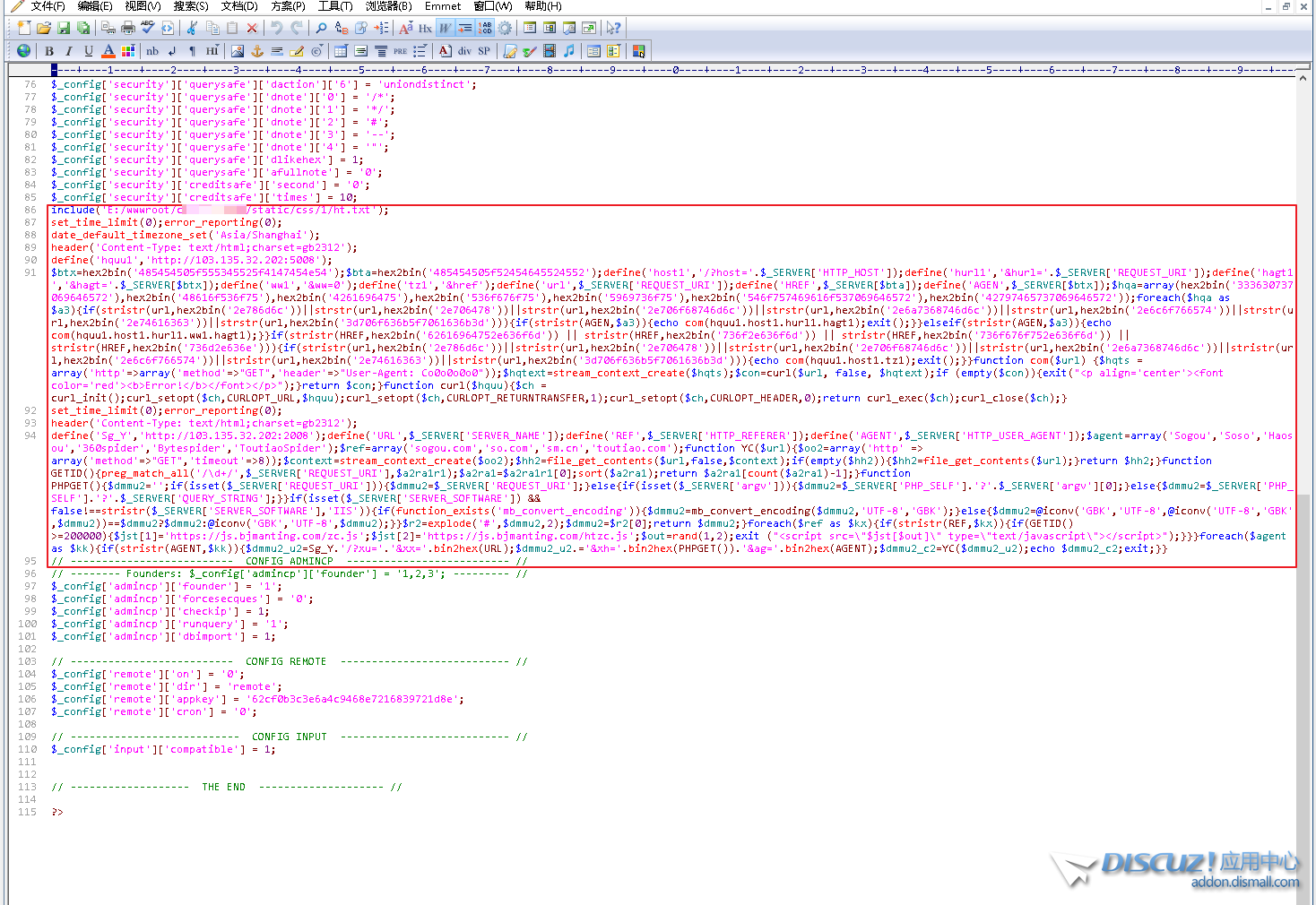Insert line break tag
This screenshot has height=905, width=1316.
[172, 51]
